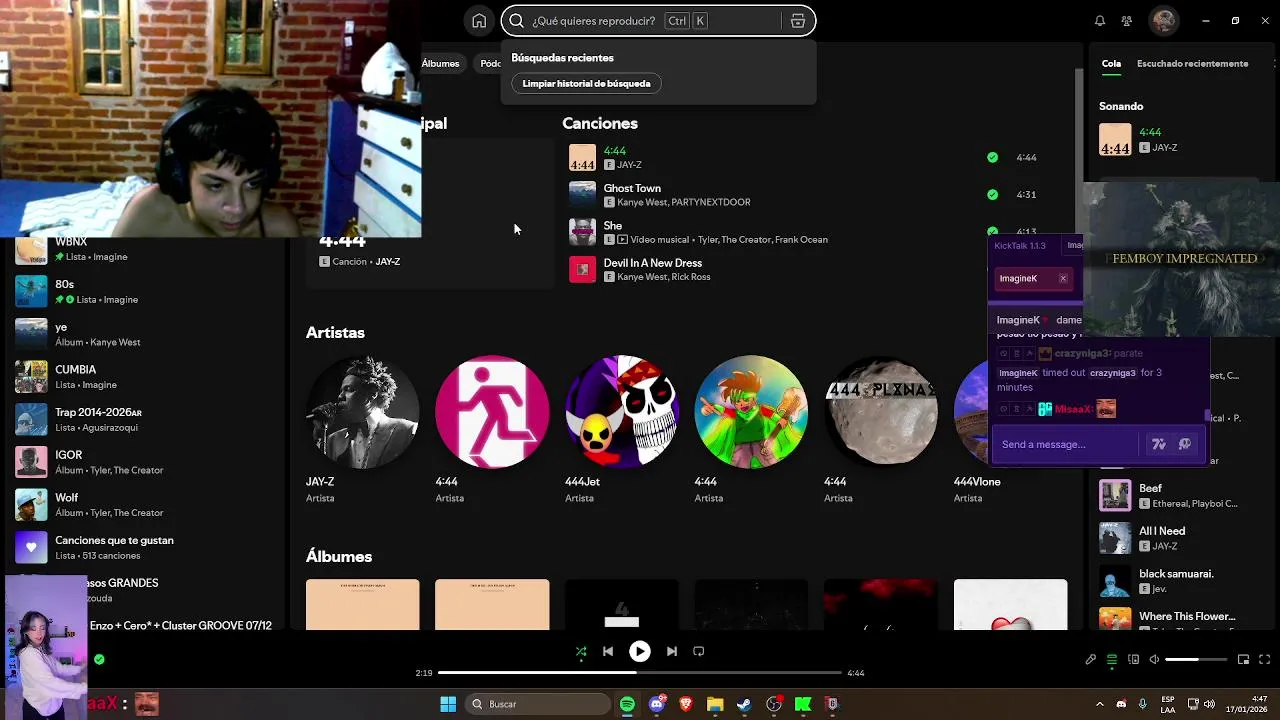1280x720 pixels.
Task: Click Limpiar historial de búsqueda
Action: [x=586, y=83]
